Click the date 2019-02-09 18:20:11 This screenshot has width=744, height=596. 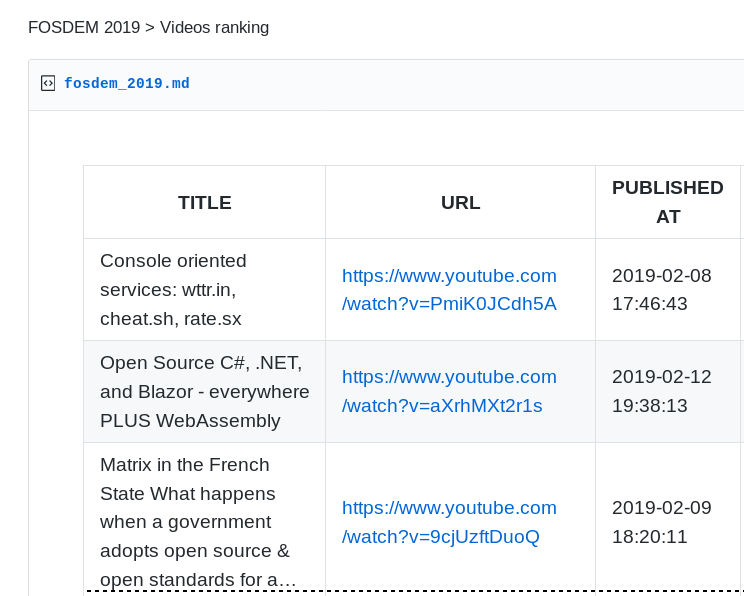661,522
